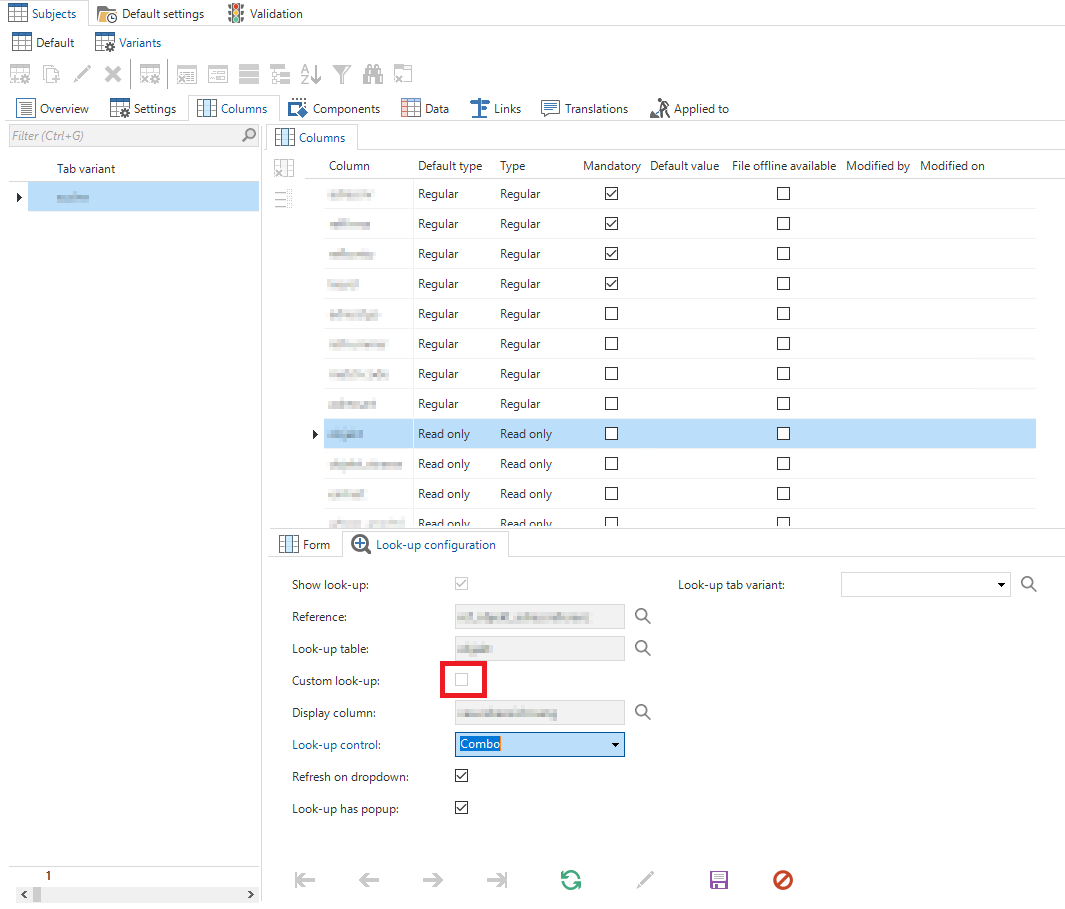Toggle the Look-up has popup checkbox
Screen dimensions: 1065x909
pyautogui.click(x=462, y=808)
